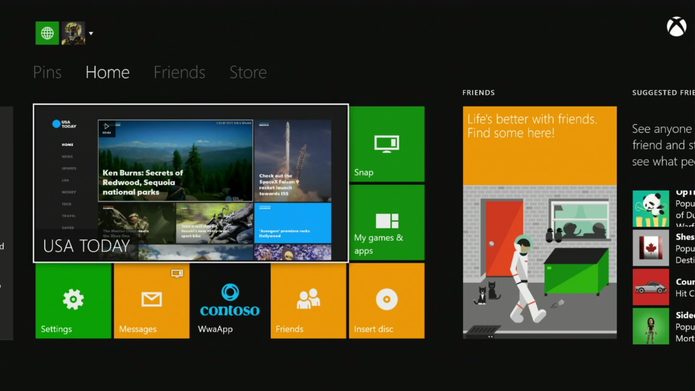Click the Xbox logo icon
The width and height of the screenshot is (695, 391).
(x=676, y=27)
